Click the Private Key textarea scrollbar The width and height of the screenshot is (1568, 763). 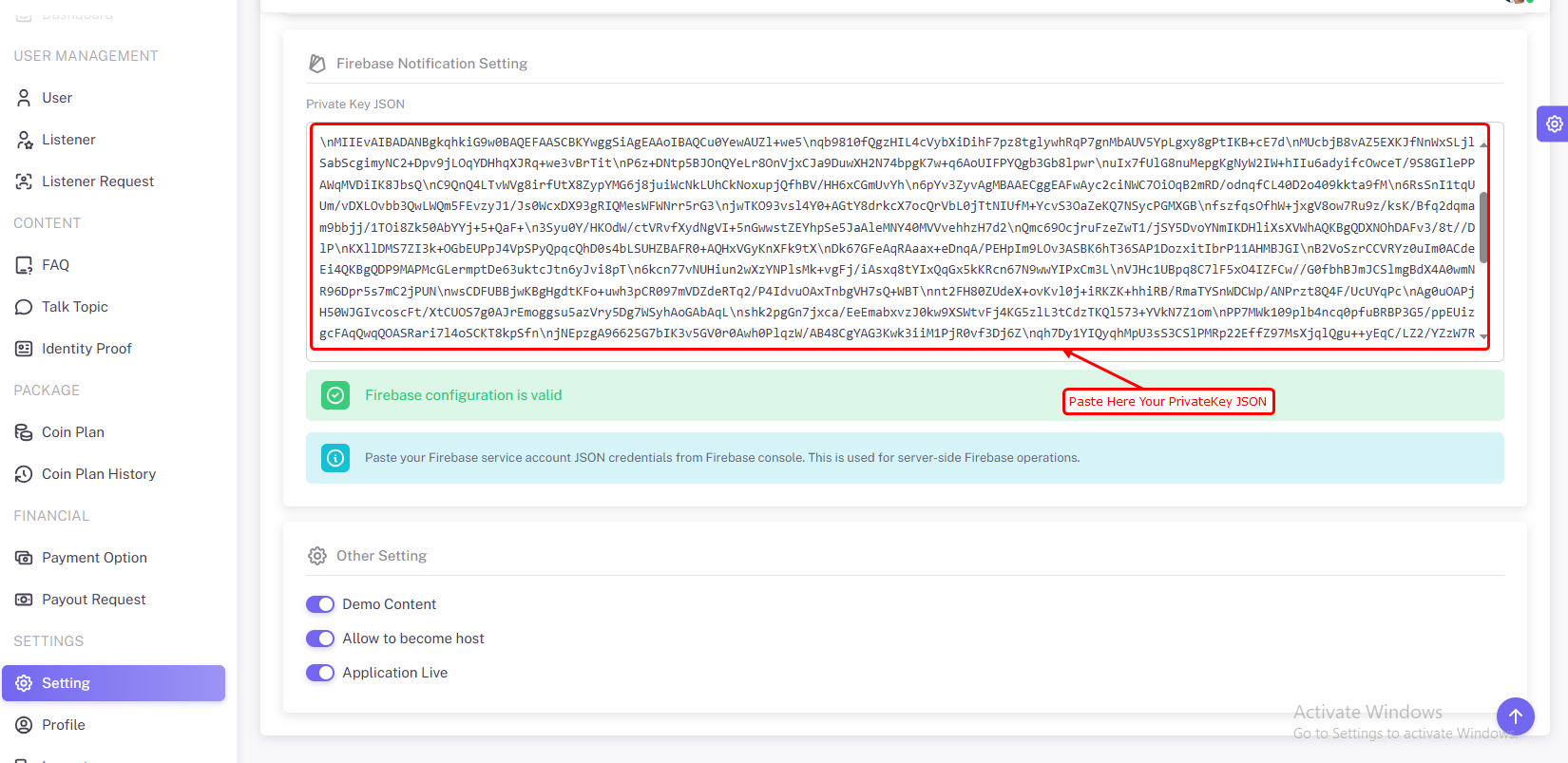[x=1483, y=228]
